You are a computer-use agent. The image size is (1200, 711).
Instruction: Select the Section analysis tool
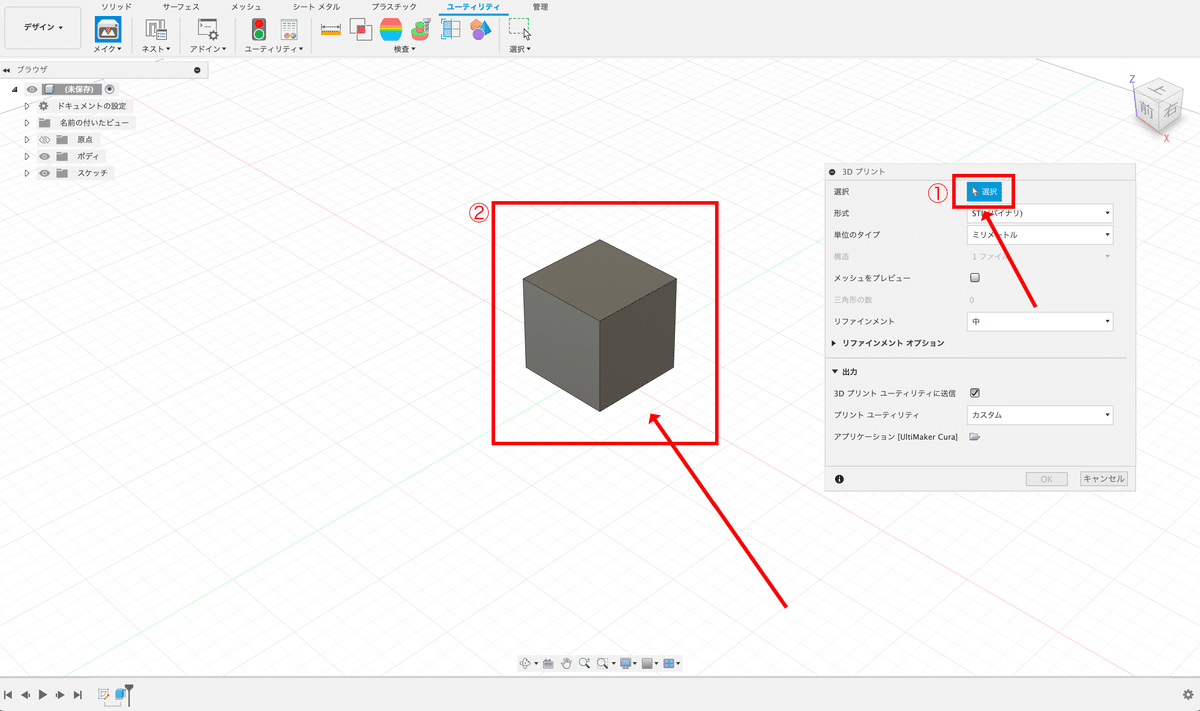pyautogui.click(x=451, y=29)
